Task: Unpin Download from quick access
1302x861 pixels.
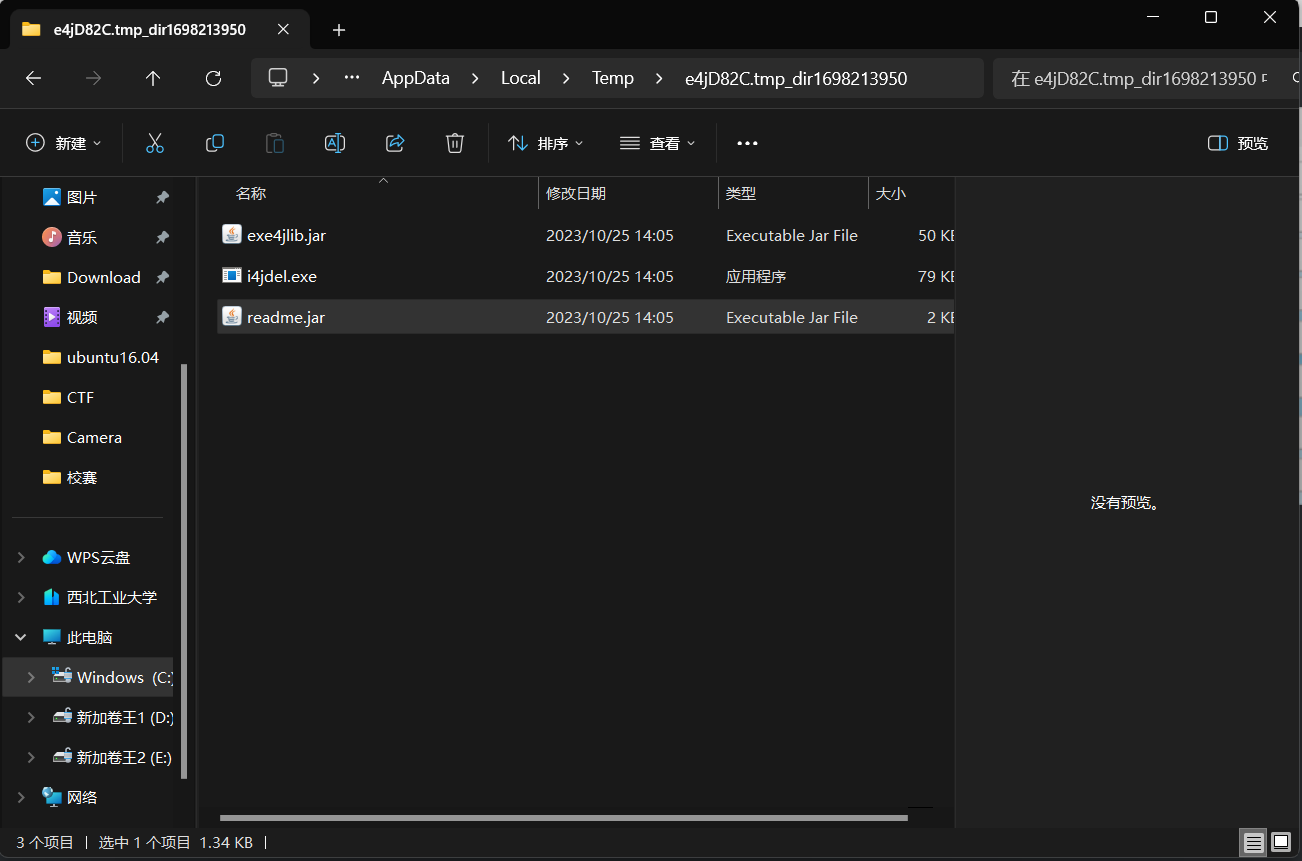Action: coord(162,278)
